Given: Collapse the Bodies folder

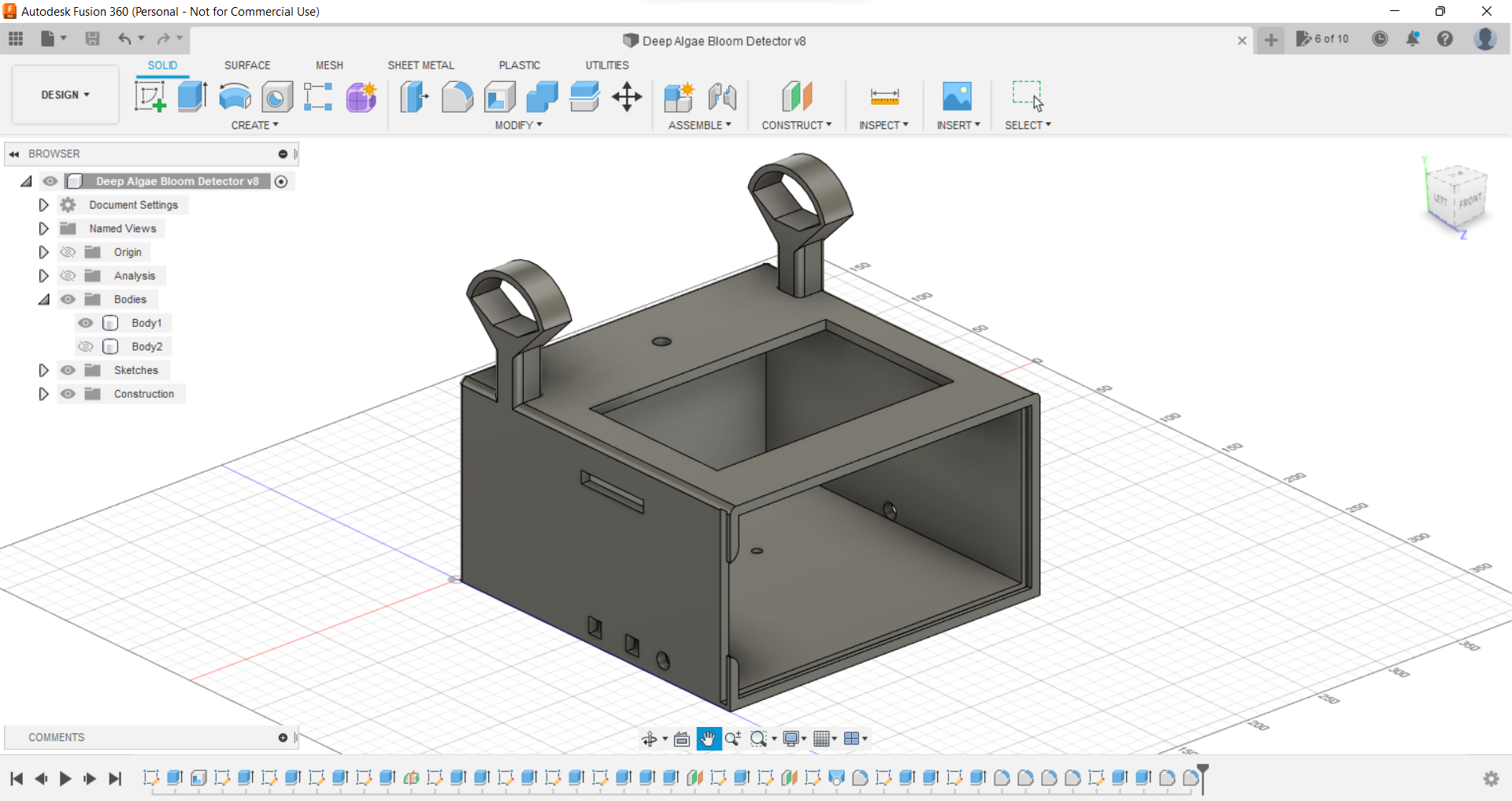Looking at the screenshot, I should click(44, 299).
